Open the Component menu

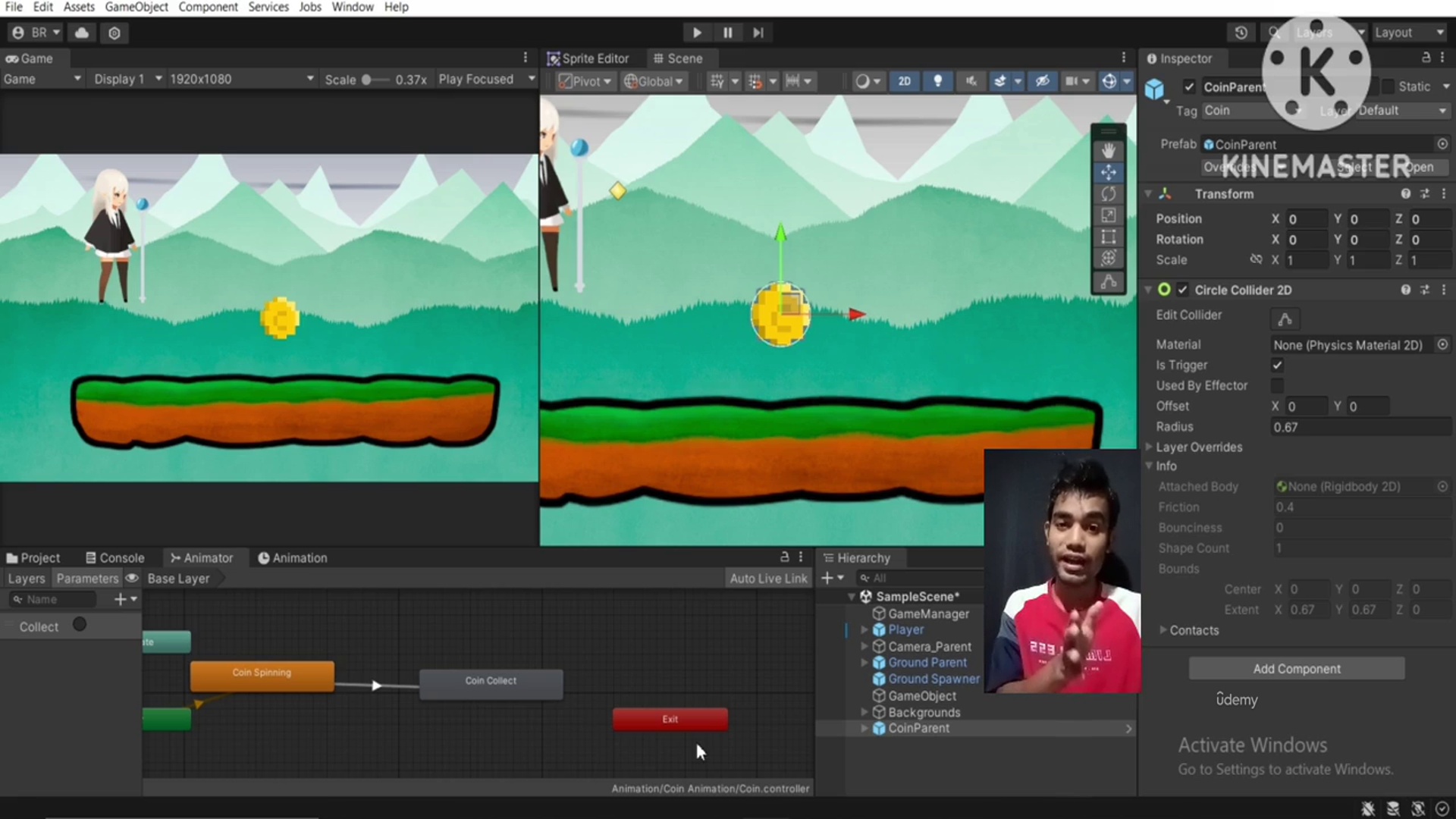(208, 7)
